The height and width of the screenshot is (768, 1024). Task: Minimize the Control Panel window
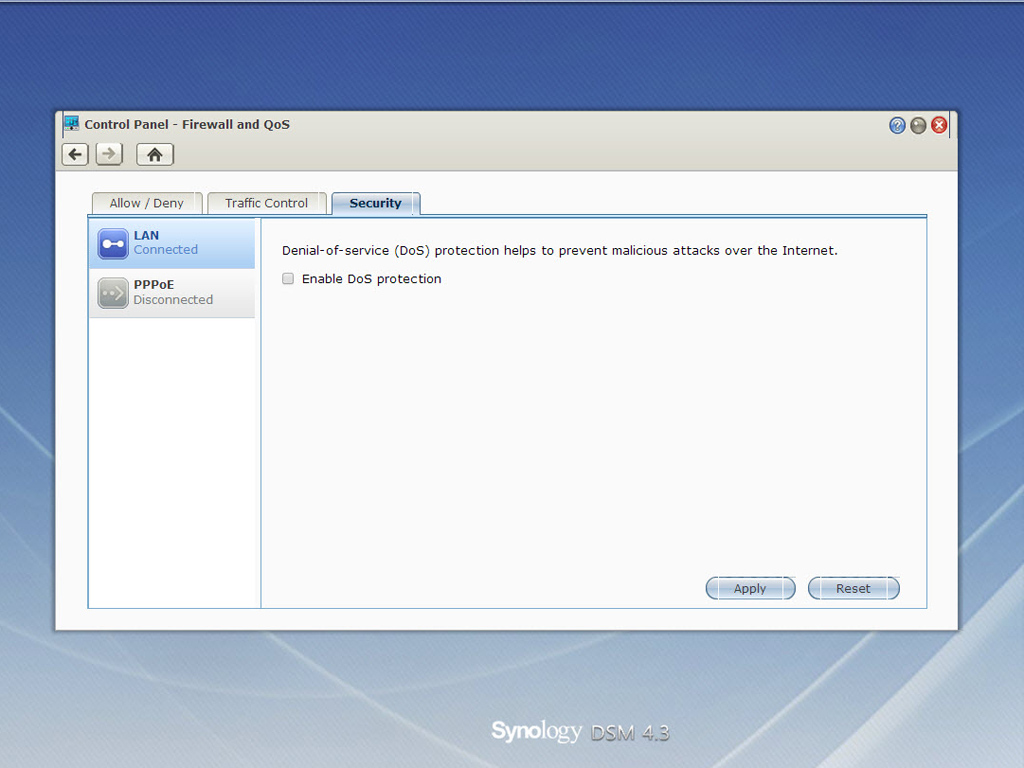point(918,125)
